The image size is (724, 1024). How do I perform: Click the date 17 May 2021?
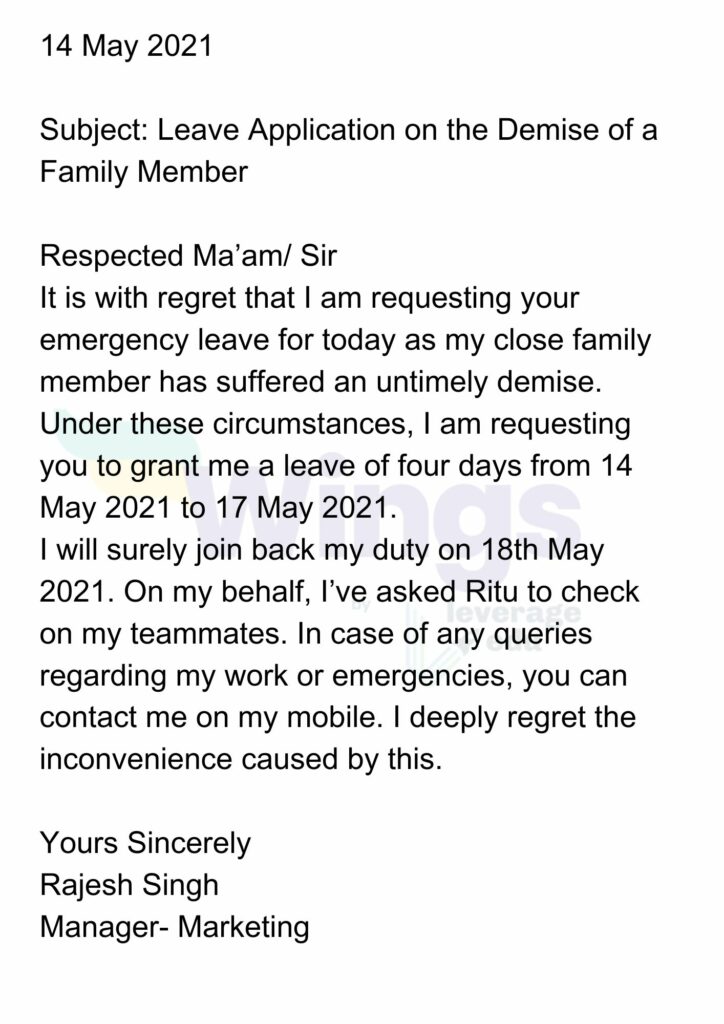click(304, 508)
